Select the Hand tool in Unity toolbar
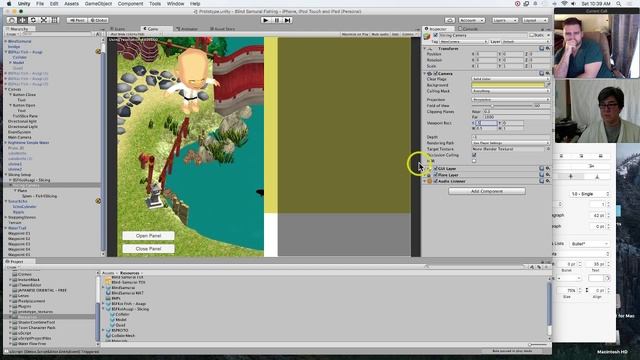 pyautogui.click(x=12, y=20)
